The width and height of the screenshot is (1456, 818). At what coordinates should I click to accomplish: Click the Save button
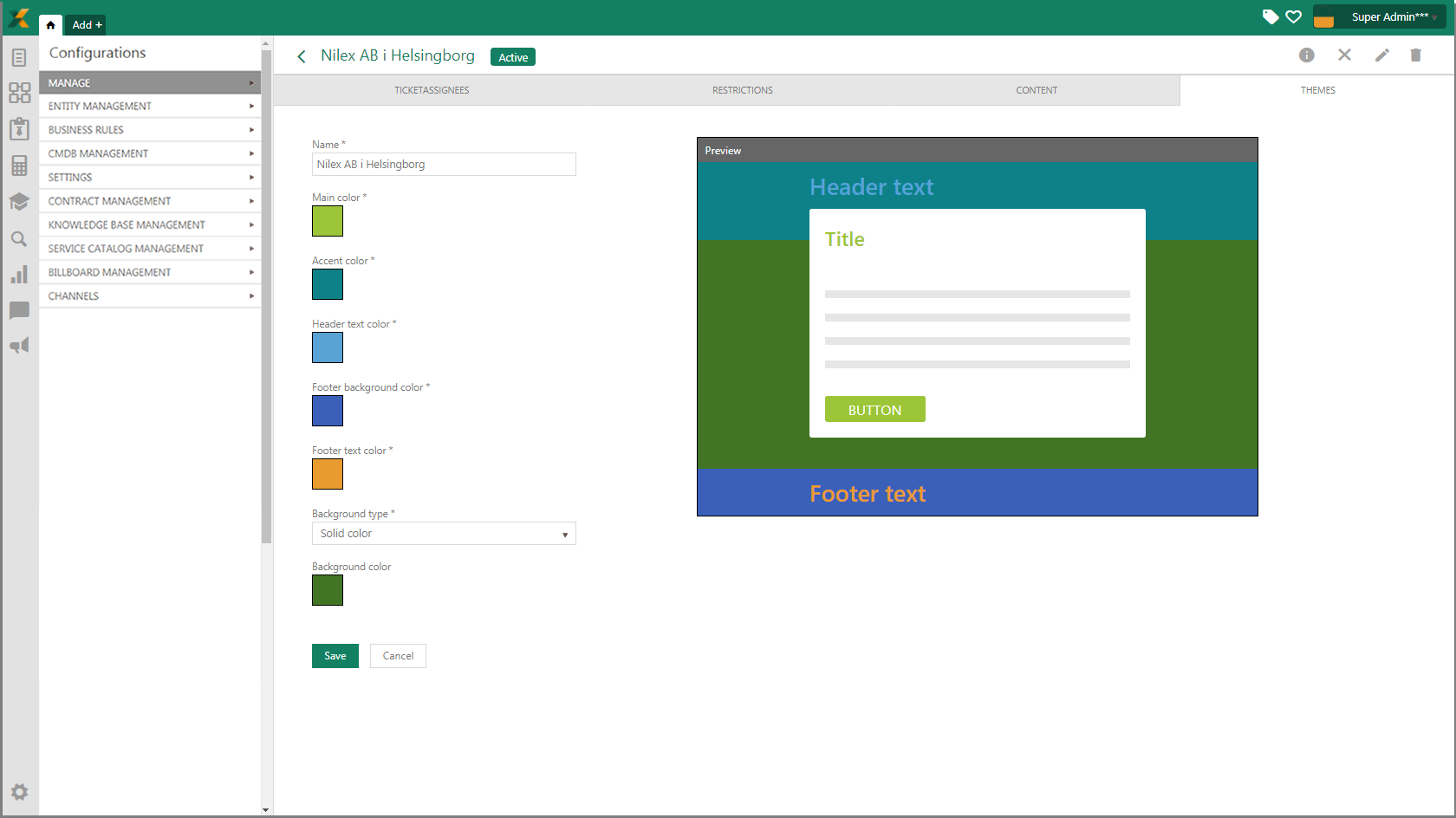coord(335,656)
